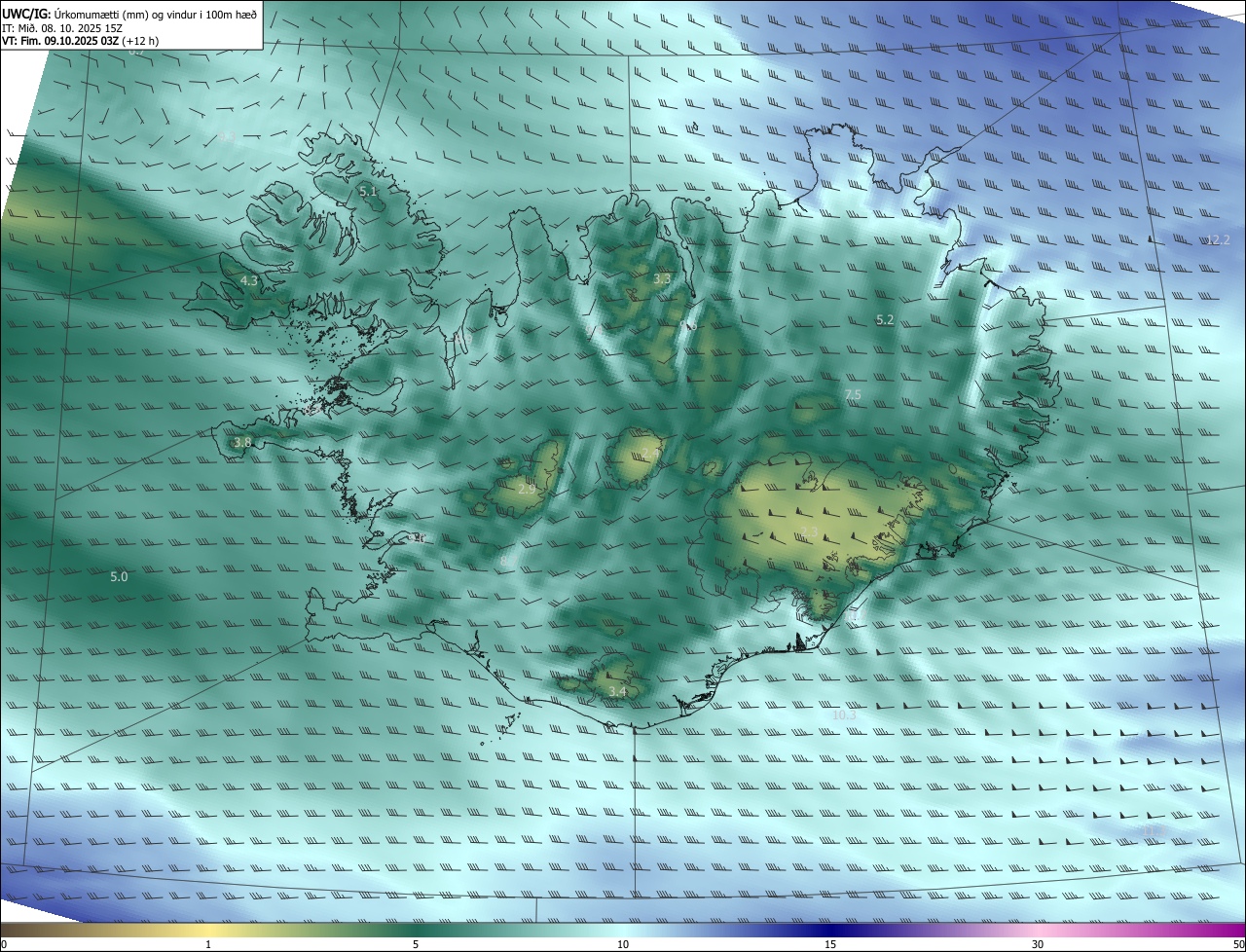Click the "VT: Fim. 09.10.2025 03Z (+12 h)" line
The image size is (1246, 952).
(x=80, y=41)
